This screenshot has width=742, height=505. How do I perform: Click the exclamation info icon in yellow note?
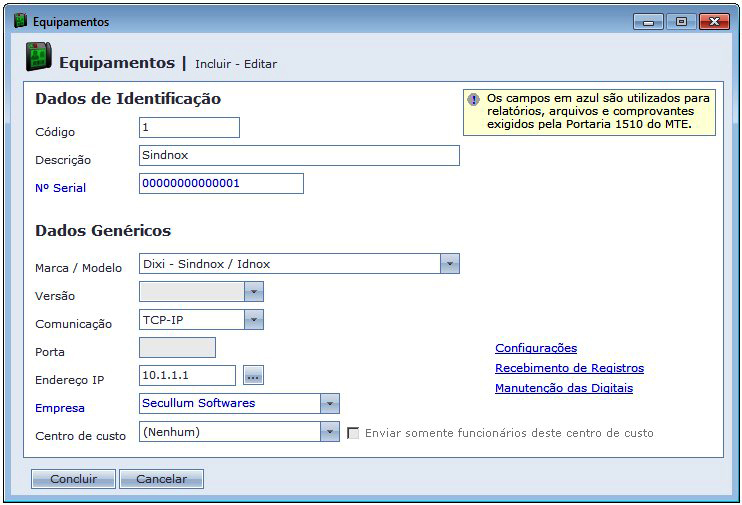pyautogui.click(x=473, y=99)
